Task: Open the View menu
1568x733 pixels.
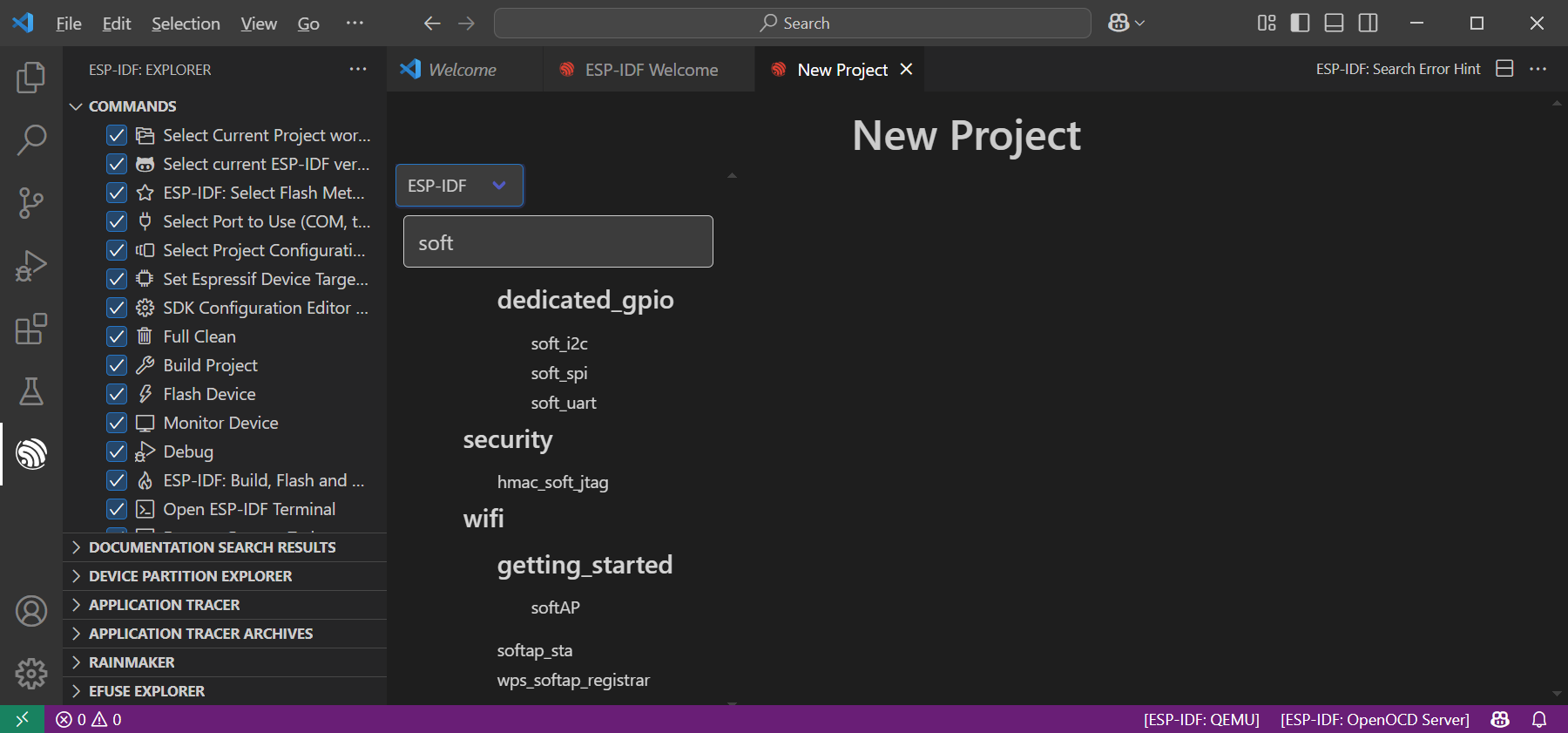Action: 259,24
